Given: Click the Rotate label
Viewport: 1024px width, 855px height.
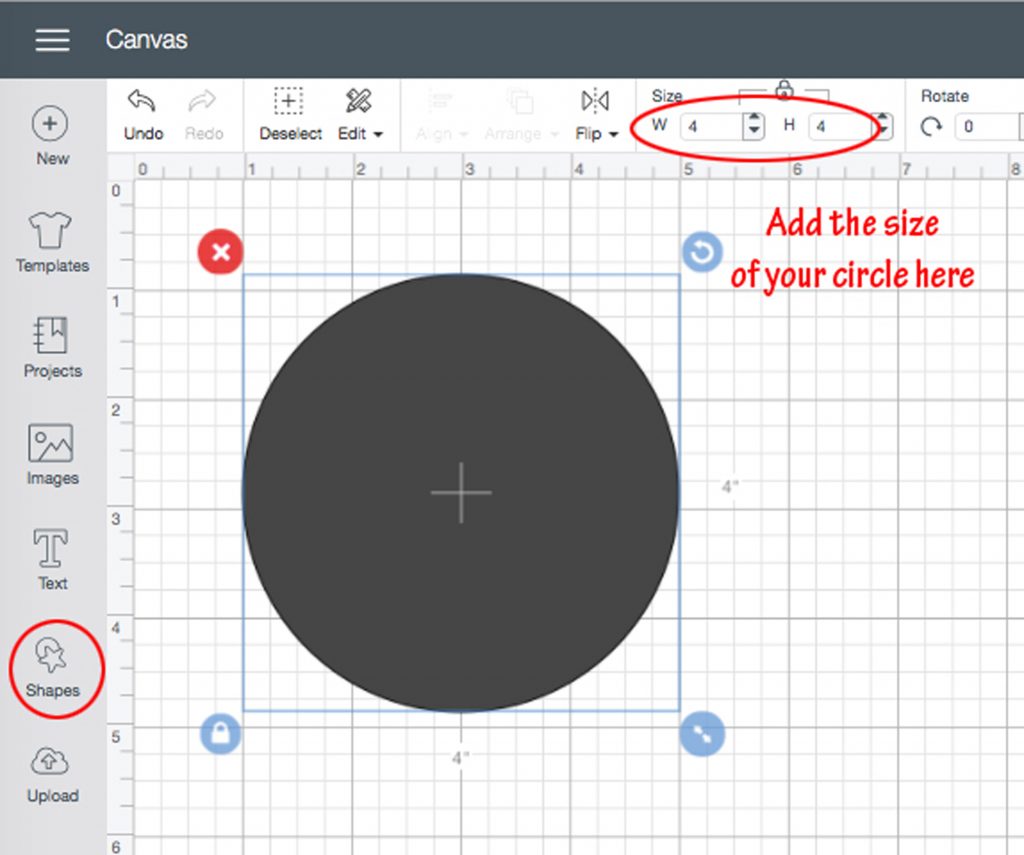Looking at the screenshot, I should [944, 96].
